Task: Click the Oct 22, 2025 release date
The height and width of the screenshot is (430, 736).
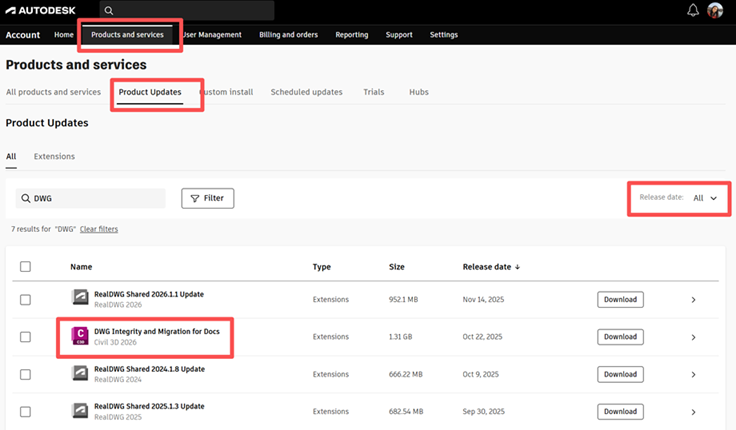Action: tap(482, 337)
